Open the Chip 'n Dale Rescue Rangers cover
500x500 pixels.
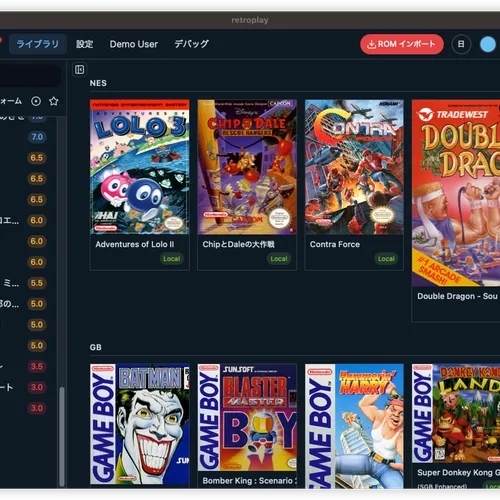(x=247, y=167)
